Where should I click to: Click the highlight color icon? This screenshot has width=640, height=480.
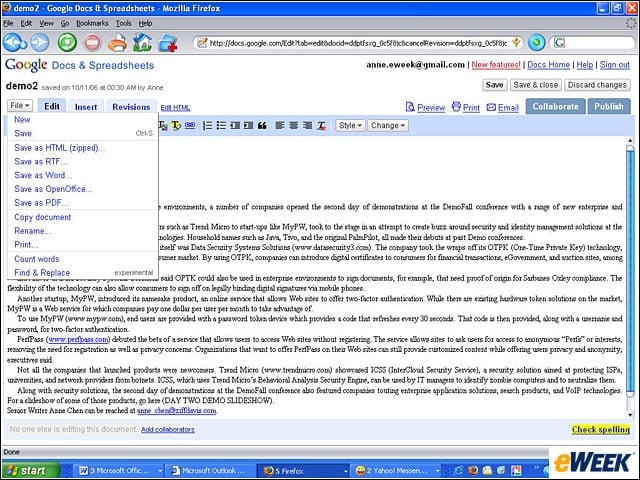[176, 125]
